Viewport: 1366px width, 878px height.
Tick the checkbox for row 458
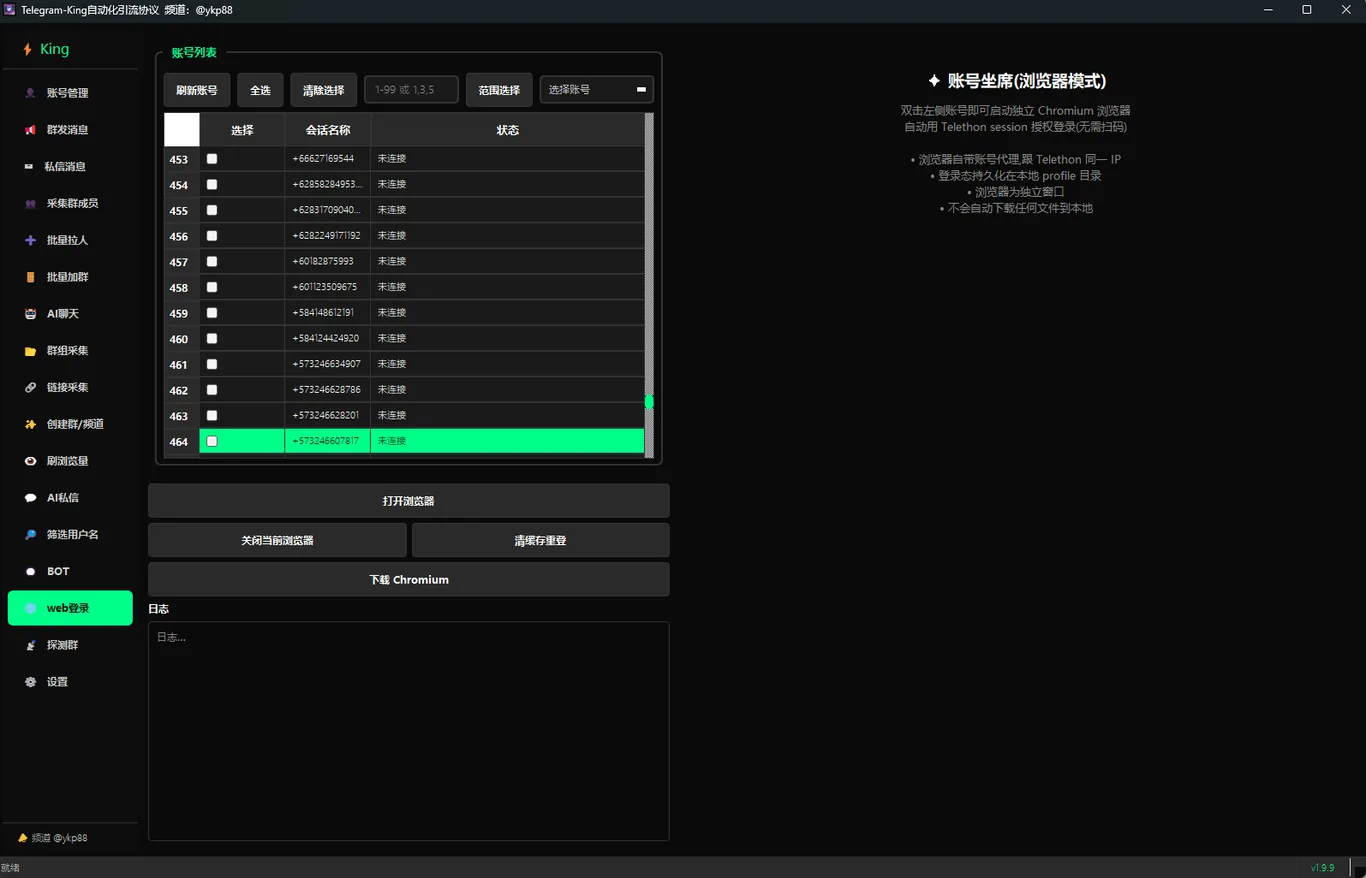click(x=212, y=287)
